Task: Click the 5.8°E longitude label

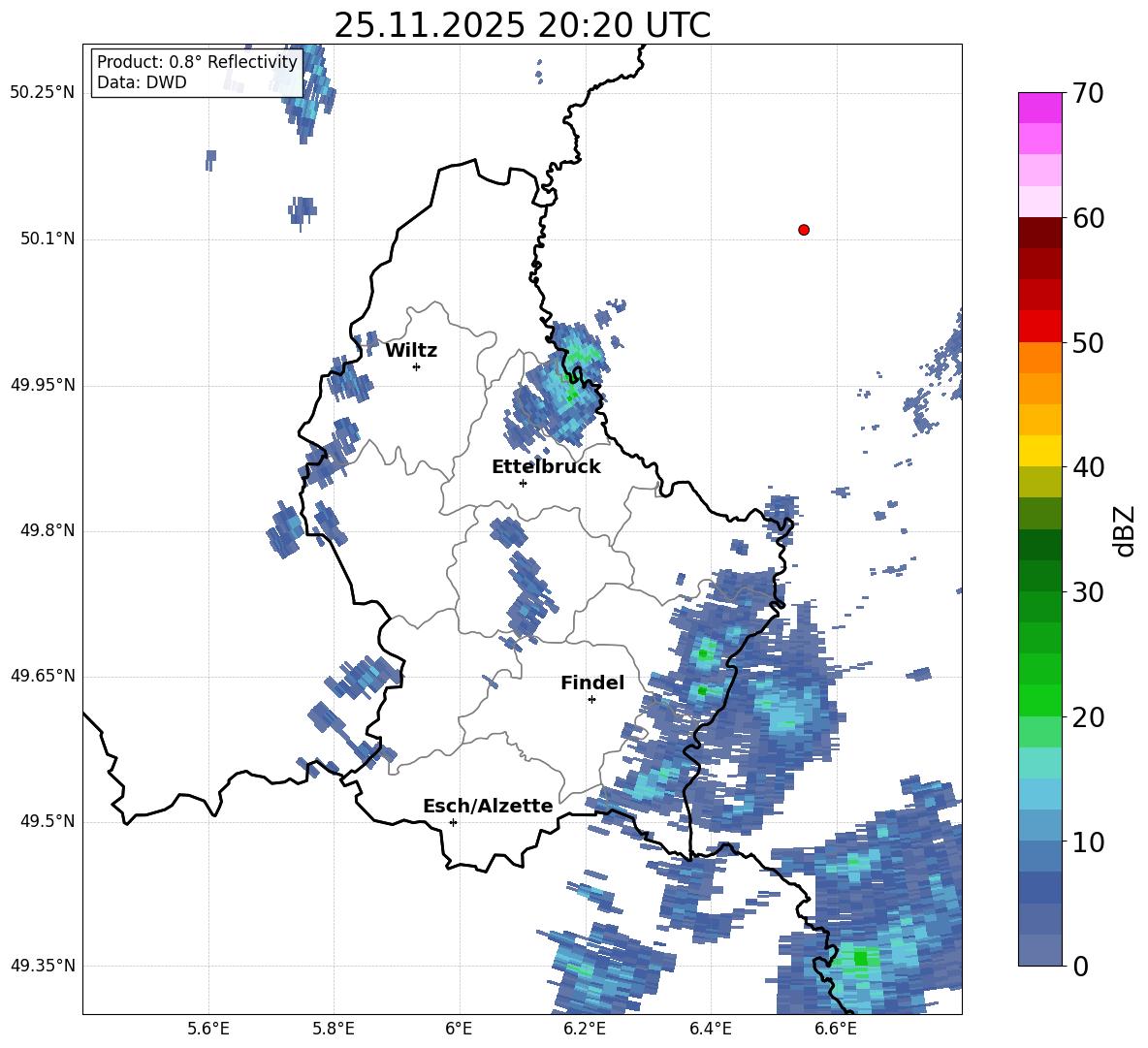Action: (334, 1029)
